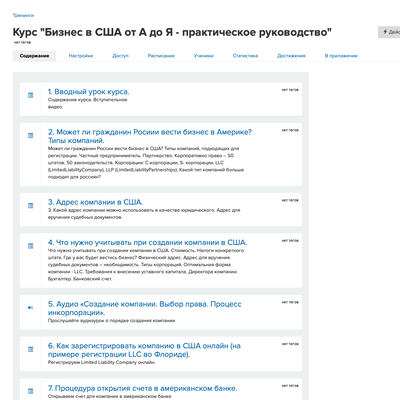Open the Расписание tab
The height and width of the screenshot is (400, 400).
161,56
